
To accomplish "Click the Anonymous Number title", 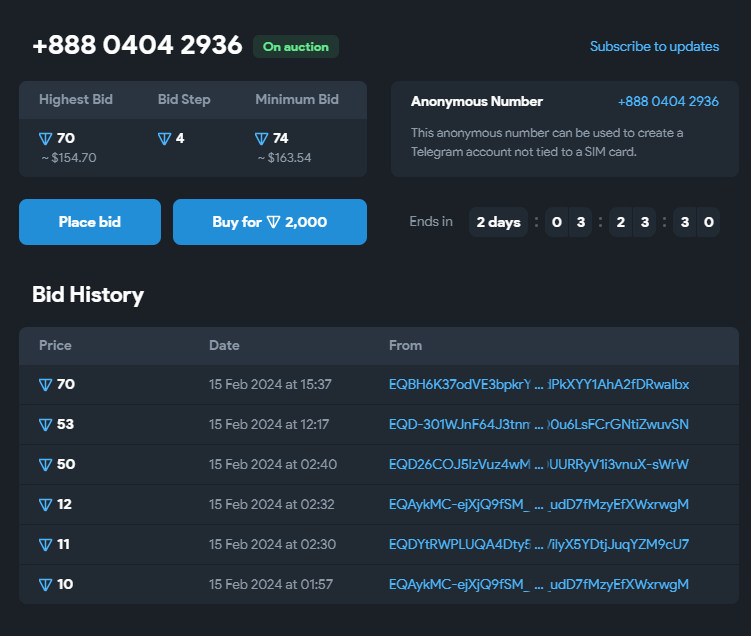I will 477,102.
